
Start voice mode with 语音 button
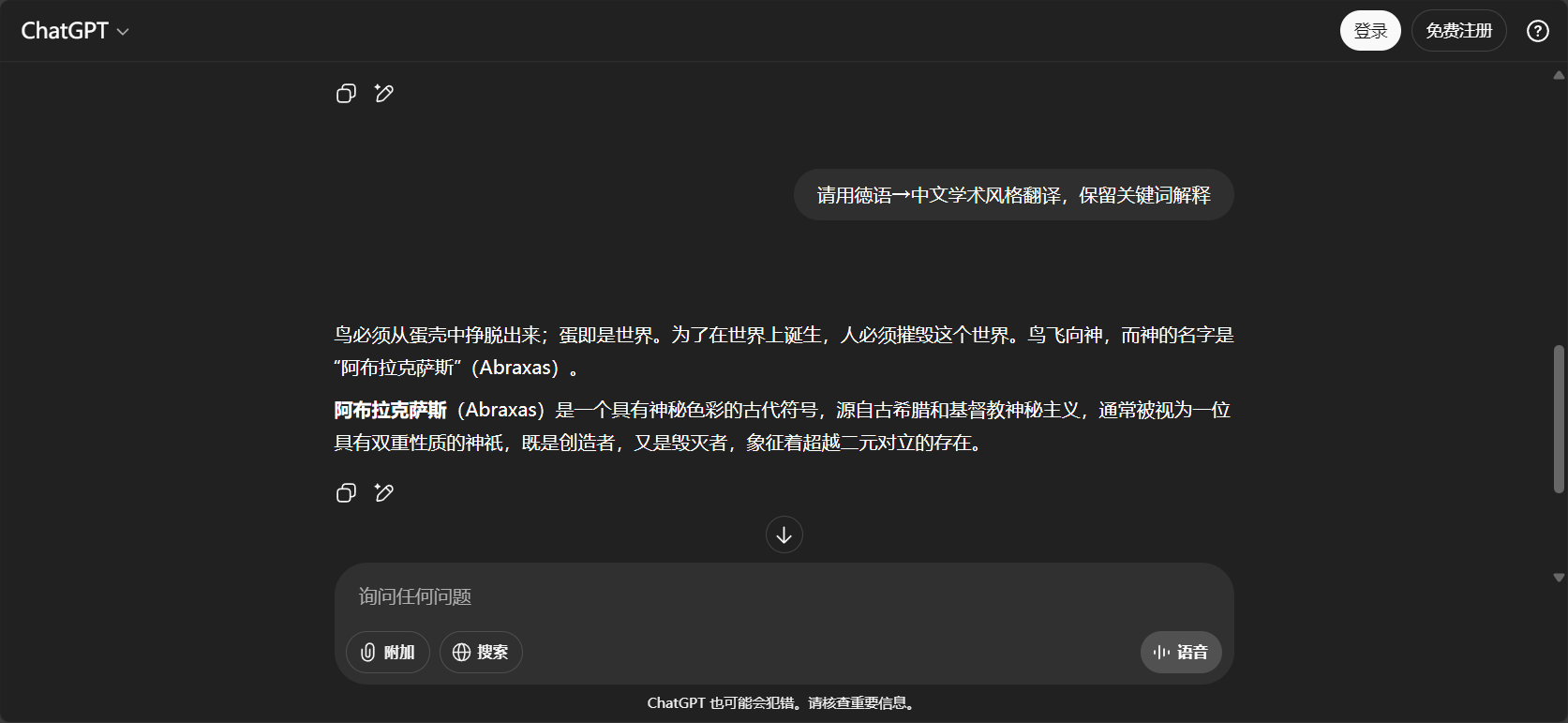1181,652
